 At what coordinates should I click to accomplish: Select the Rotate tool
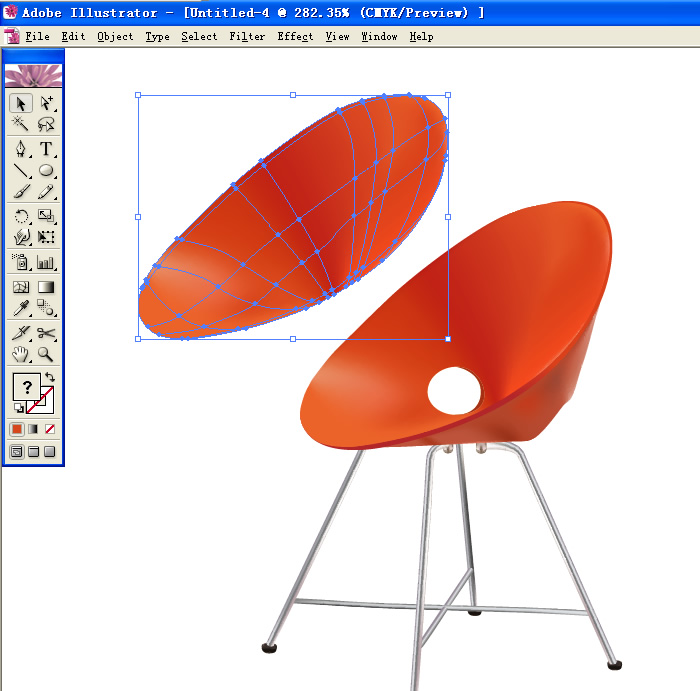point(21,216)
